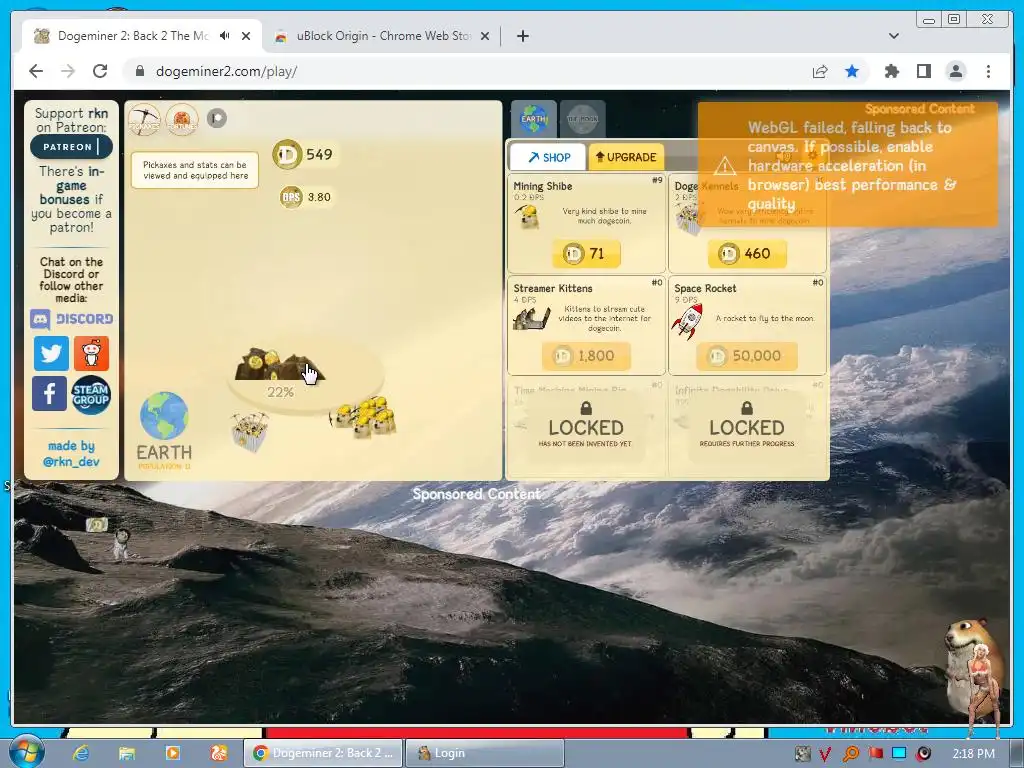Open the Steam Group icon
The image size is (1024, 768).
click(91, 395)
